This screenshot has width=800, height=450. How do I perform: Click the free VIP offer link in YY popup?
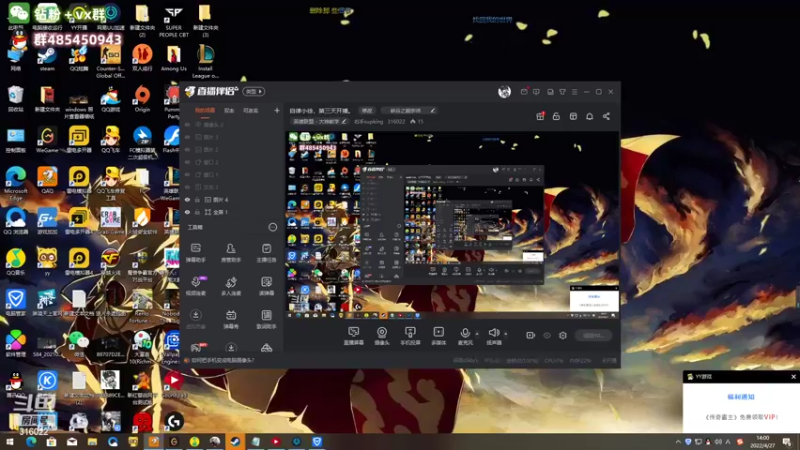tap(741, 417)
